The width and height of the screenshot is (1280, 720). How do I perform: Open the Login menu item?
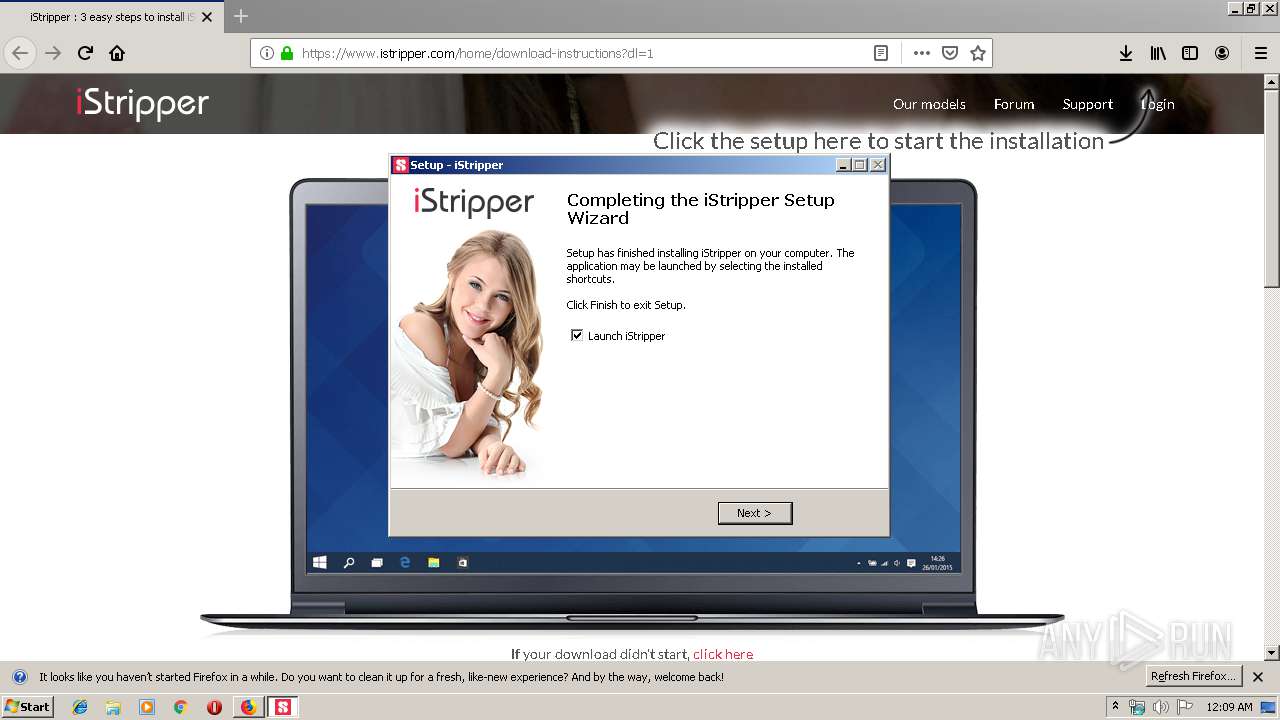[1158, 104]
